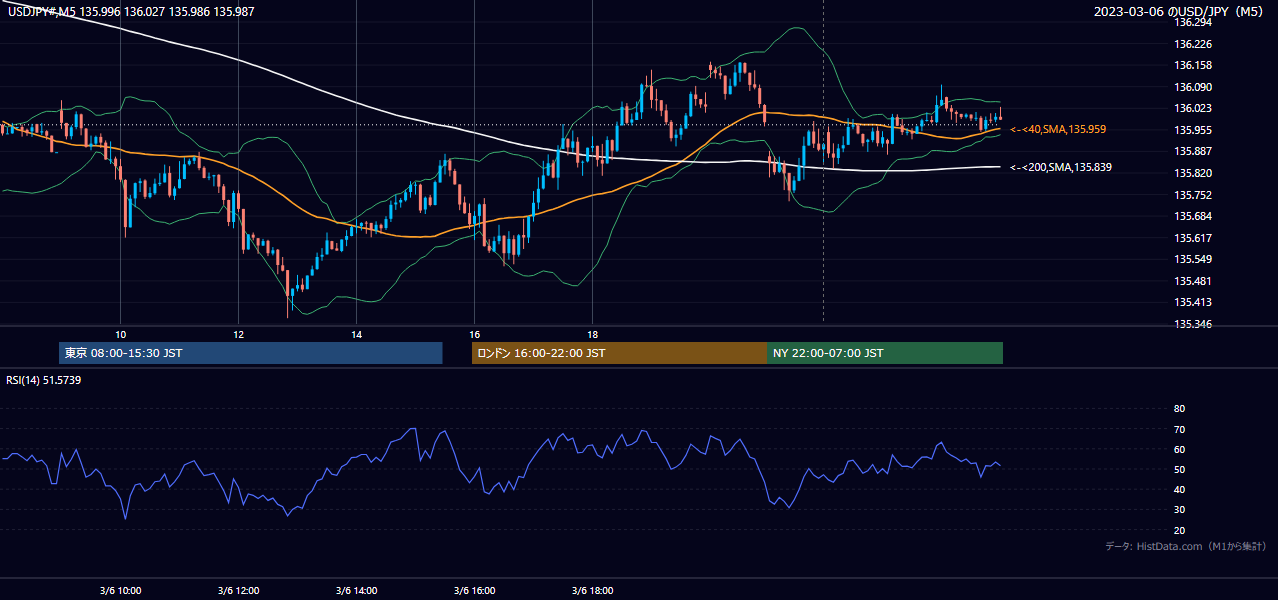The image size is (1278, 600).
Task: Click the hour 10 time axis label
Action: pyautogui.click(x=120, y=333)
